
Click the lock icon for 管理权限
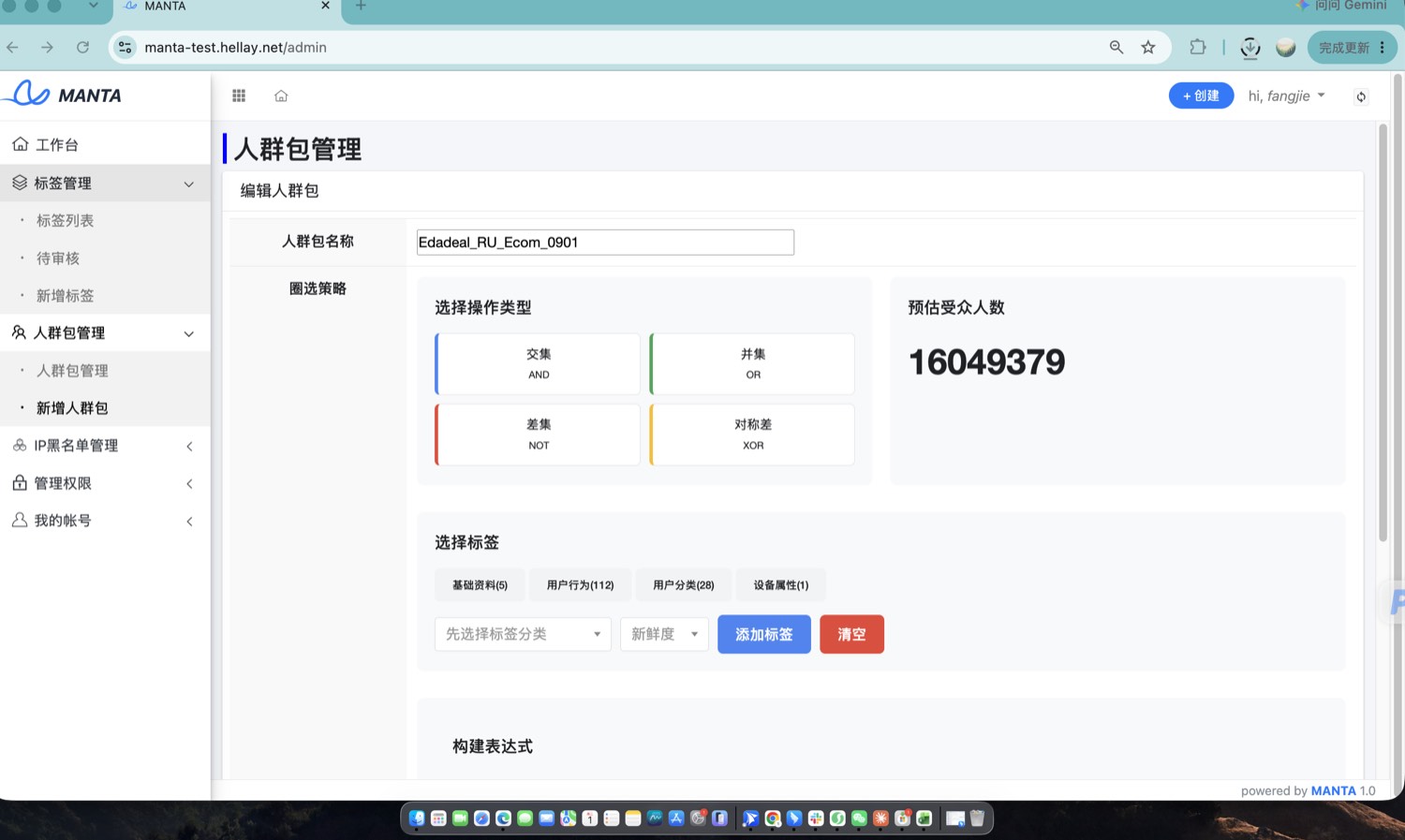[20, 483]
